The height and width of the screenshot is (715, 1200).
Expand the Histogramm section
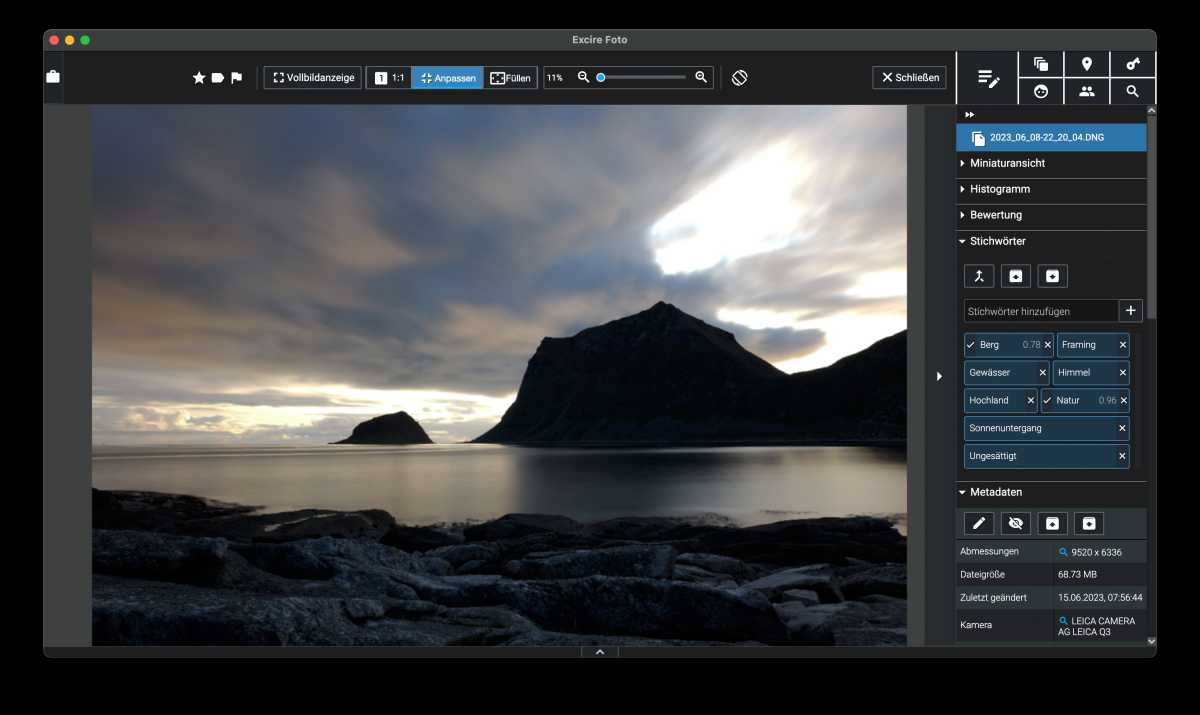tap(1051, 189)
